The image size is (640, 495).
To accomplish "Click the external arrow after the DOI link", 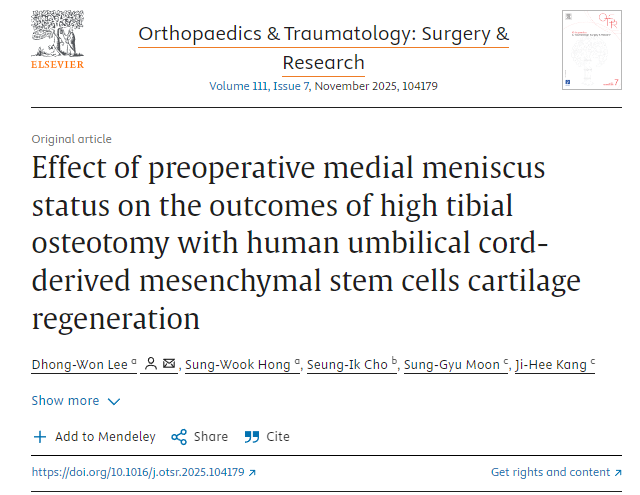I will (252, 473).
